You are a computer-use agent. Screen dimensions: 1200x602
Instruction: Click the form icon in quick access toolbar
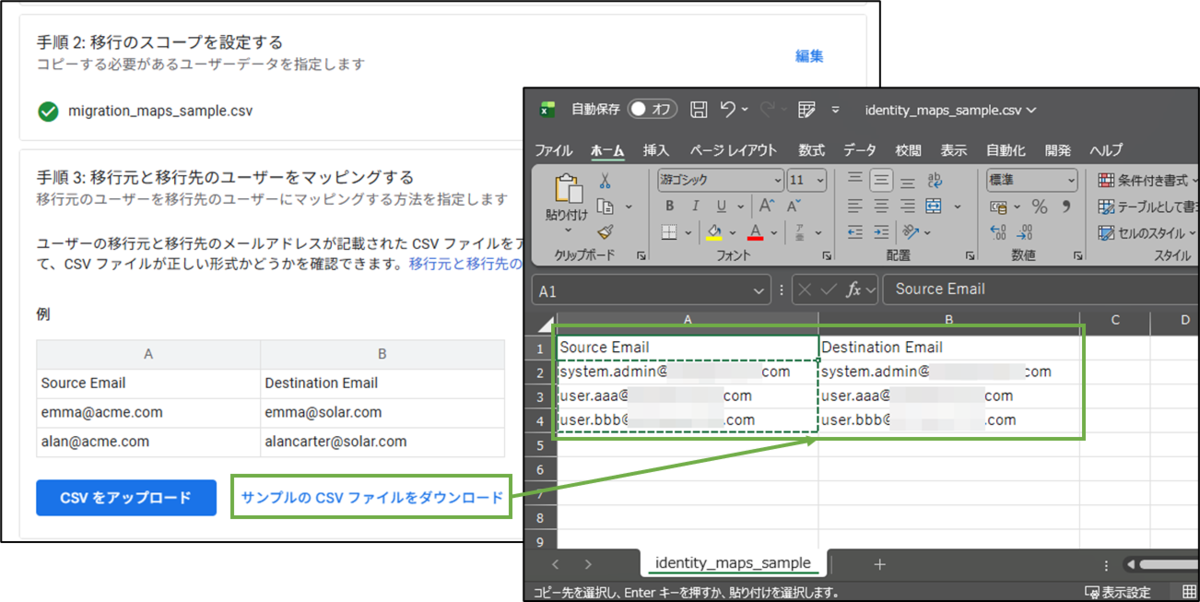(807, 109)
